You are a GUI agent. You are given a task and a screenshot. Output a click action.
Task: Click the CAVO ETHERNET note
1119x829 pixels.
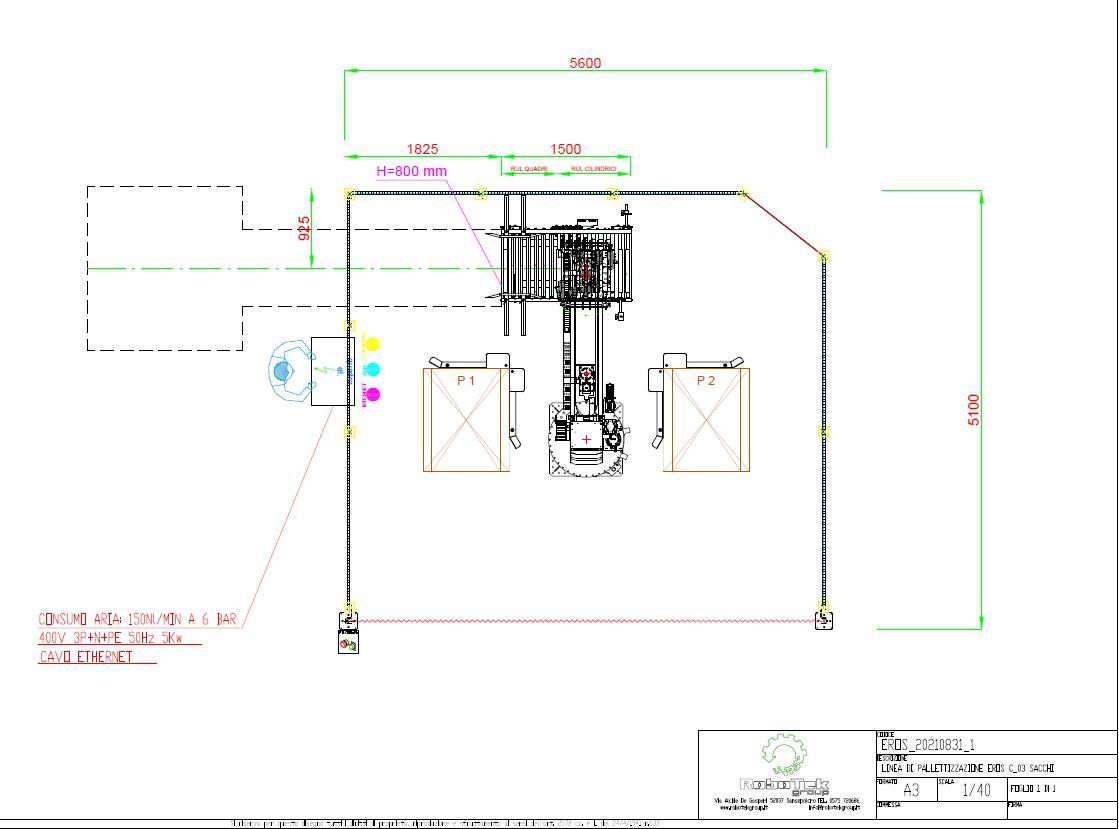pos(86,657)
